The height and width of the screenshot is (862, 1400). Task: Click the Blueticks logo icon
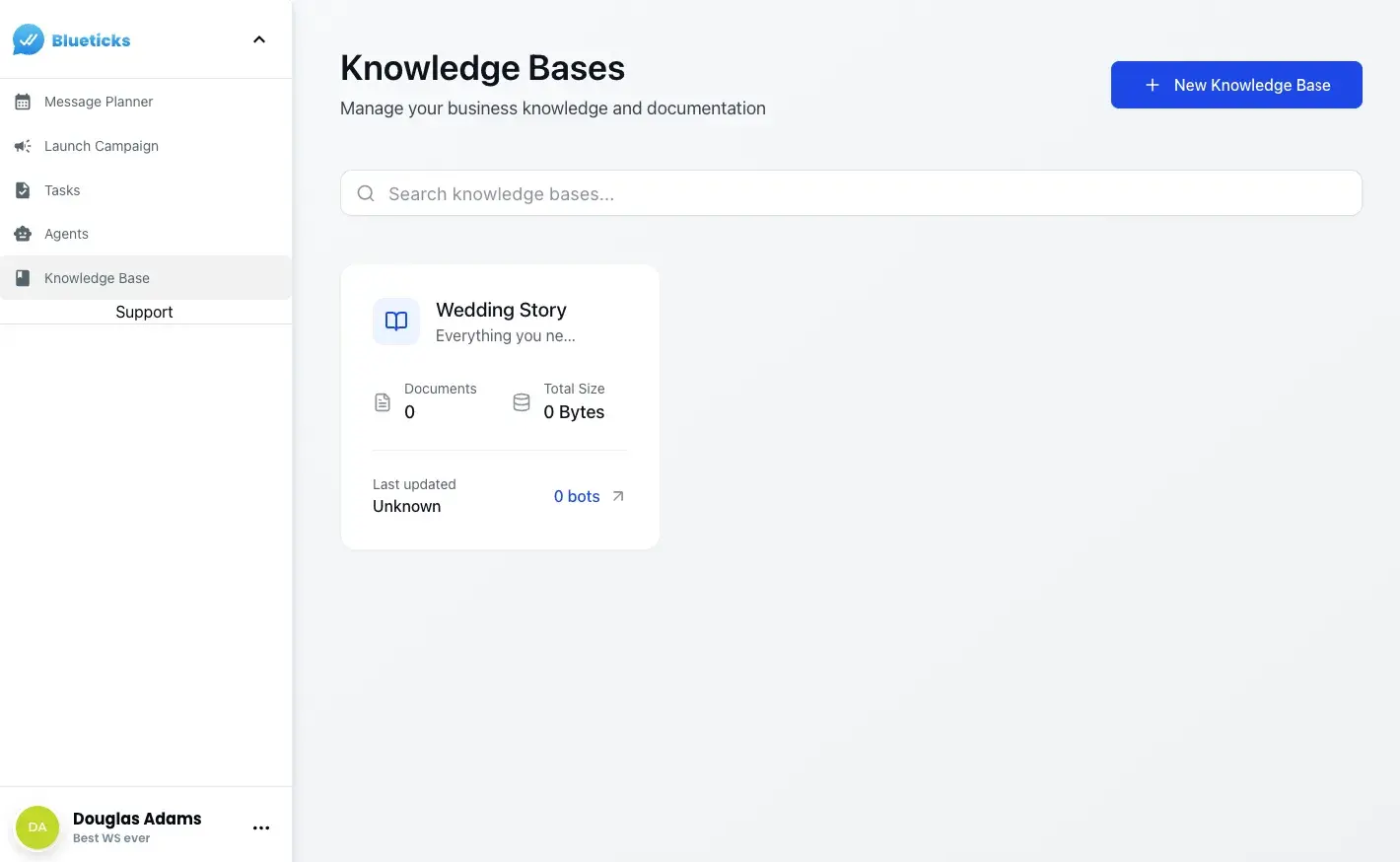[26, 38]
